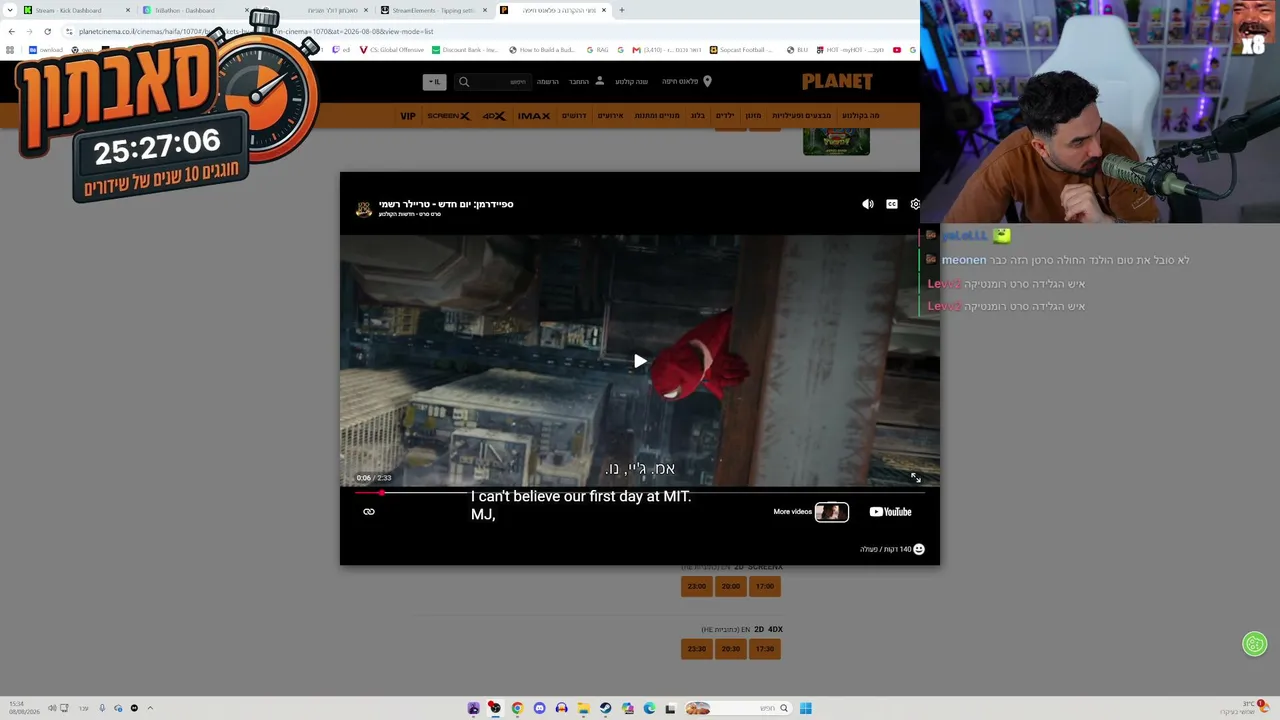Open the VIP menu item

coord(408,116)
